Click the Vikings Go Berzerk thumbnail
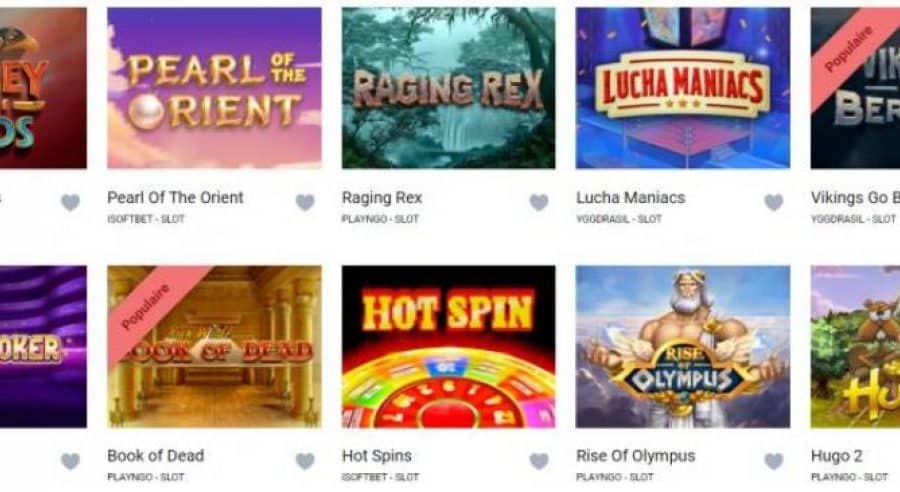900x492 pixels. (855, 88)
